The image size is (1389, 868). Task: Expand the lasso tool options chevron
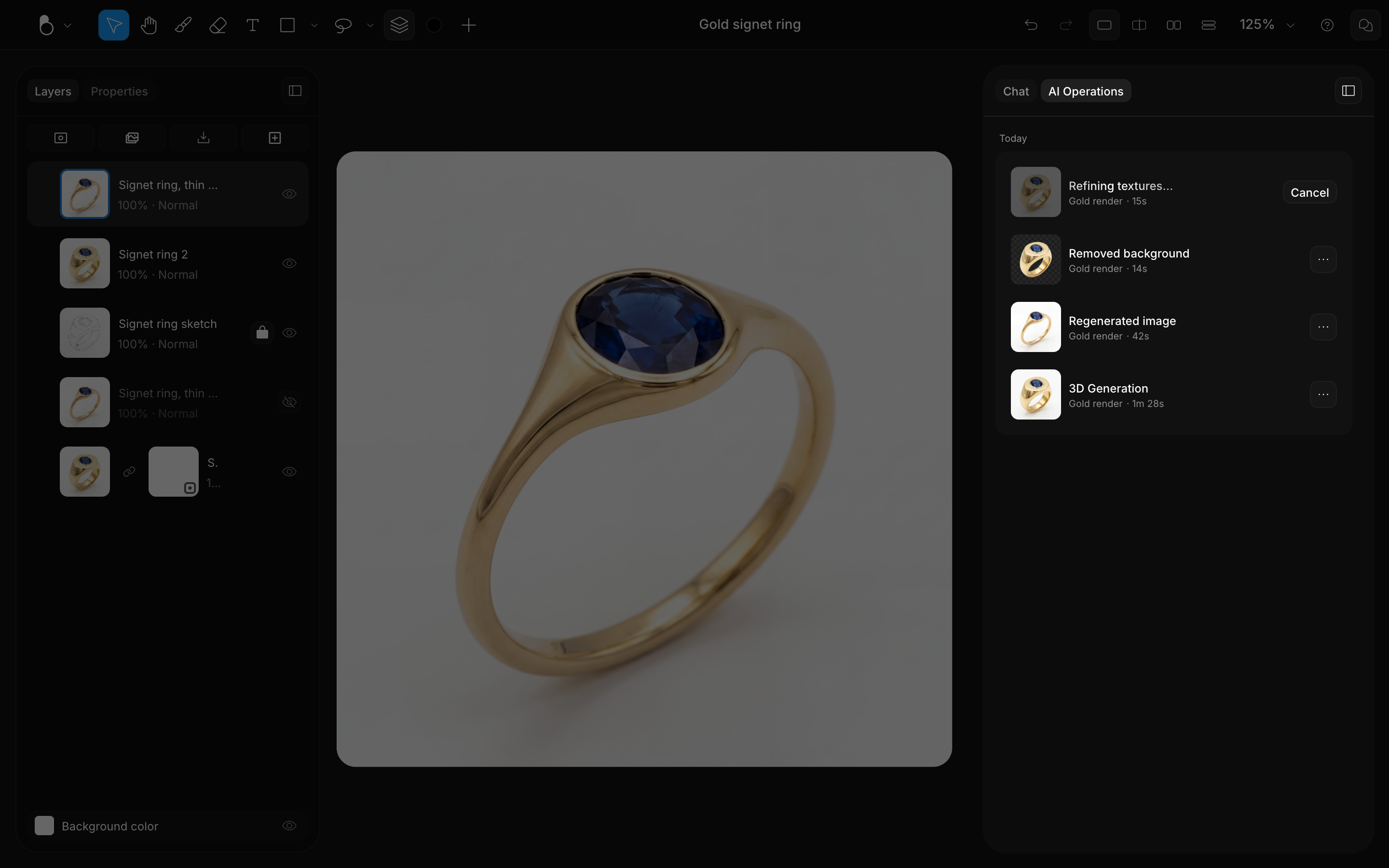point(370,25)
